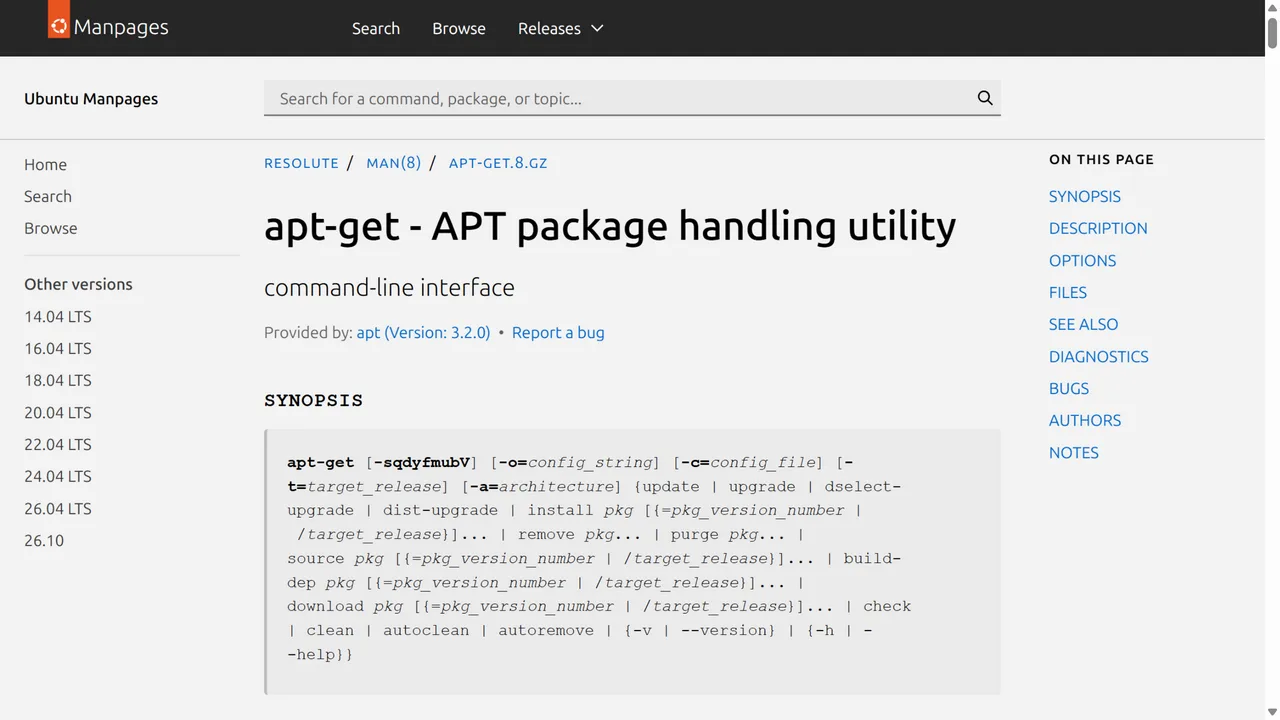Click the Report a bug link
Image resolution: width=1280 pixels, height=720 pixels.
click(558, 332)
